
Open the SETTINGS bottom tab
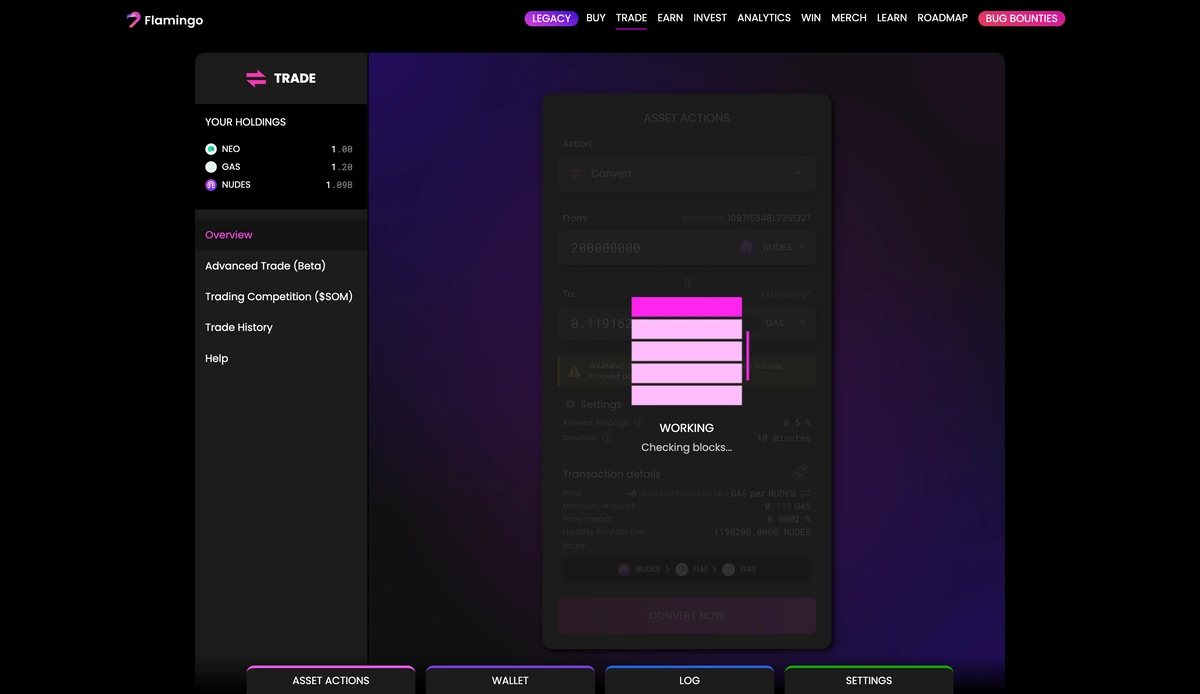click(869, 680)
